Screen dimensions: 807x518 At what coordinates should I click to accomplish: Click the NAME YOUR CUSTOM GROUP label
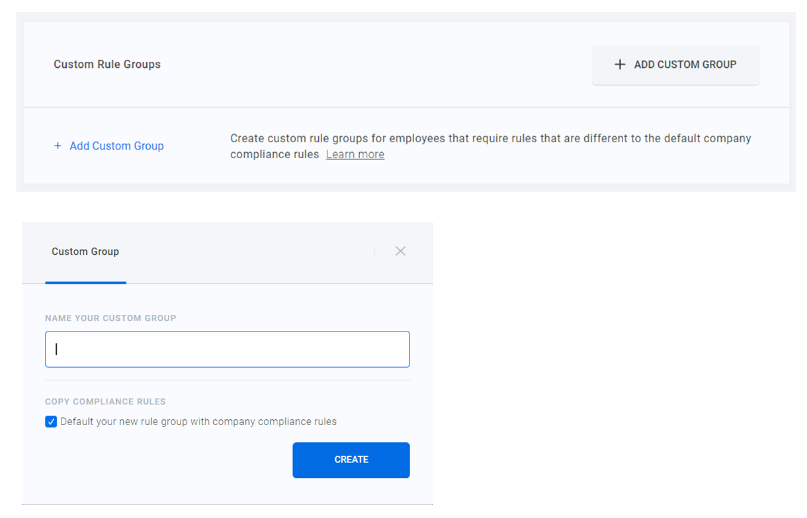110,318
